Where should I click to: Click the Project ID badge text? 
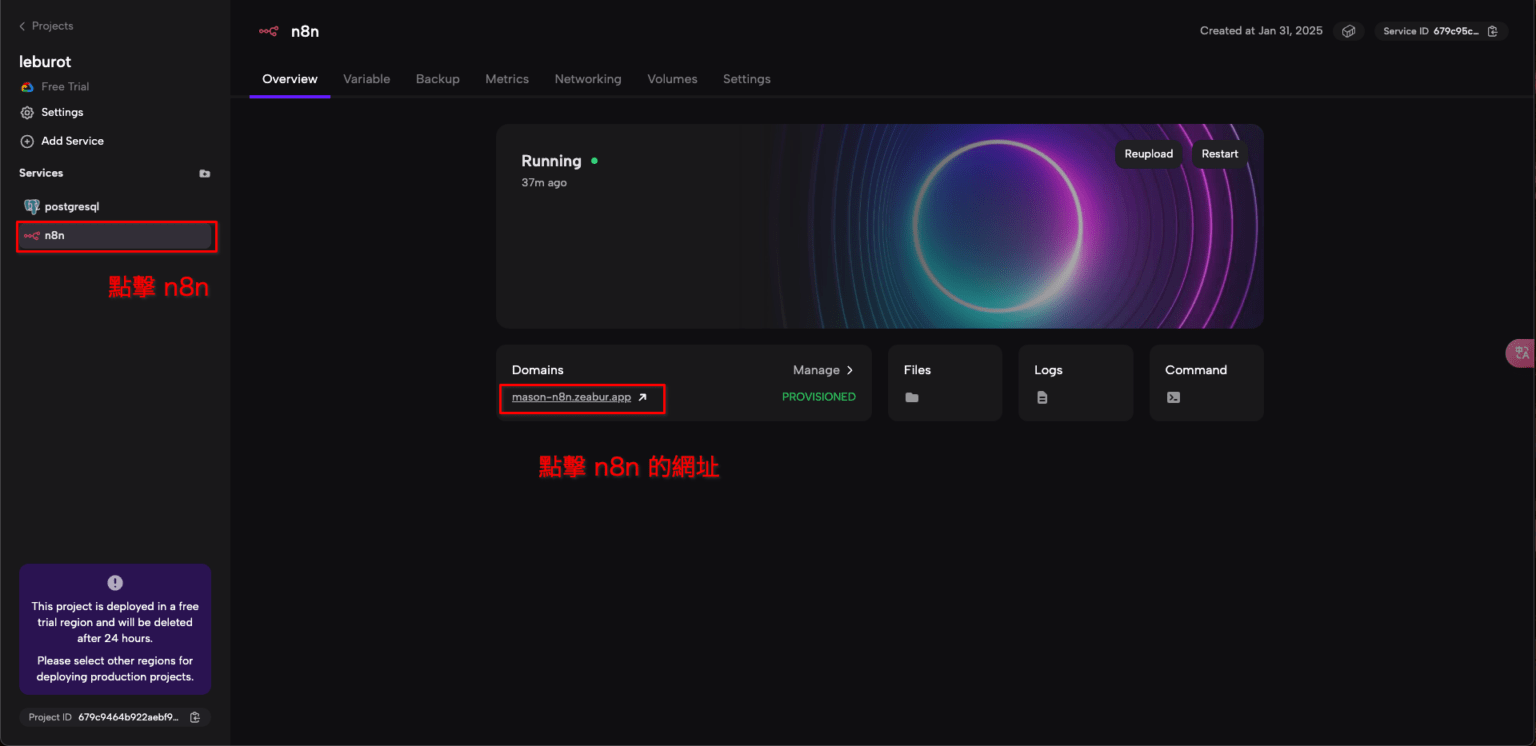105,717
